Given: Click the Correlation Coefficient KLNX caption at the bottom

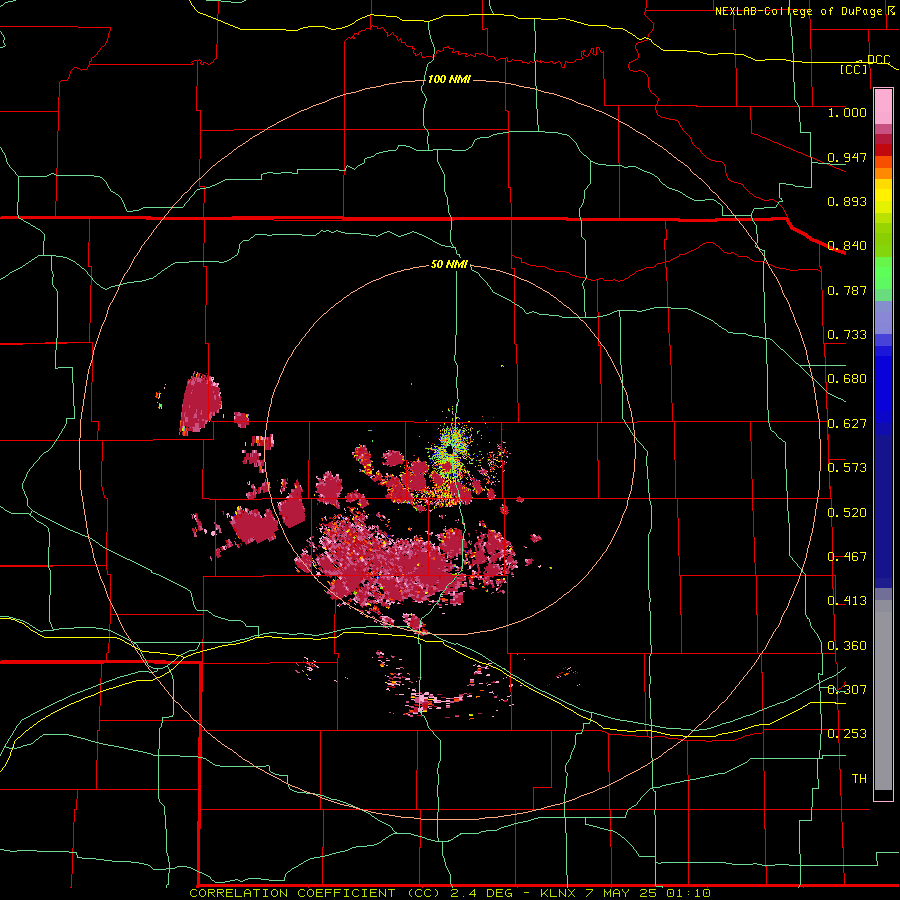Looking at the screenshot, I should [450, 893].
